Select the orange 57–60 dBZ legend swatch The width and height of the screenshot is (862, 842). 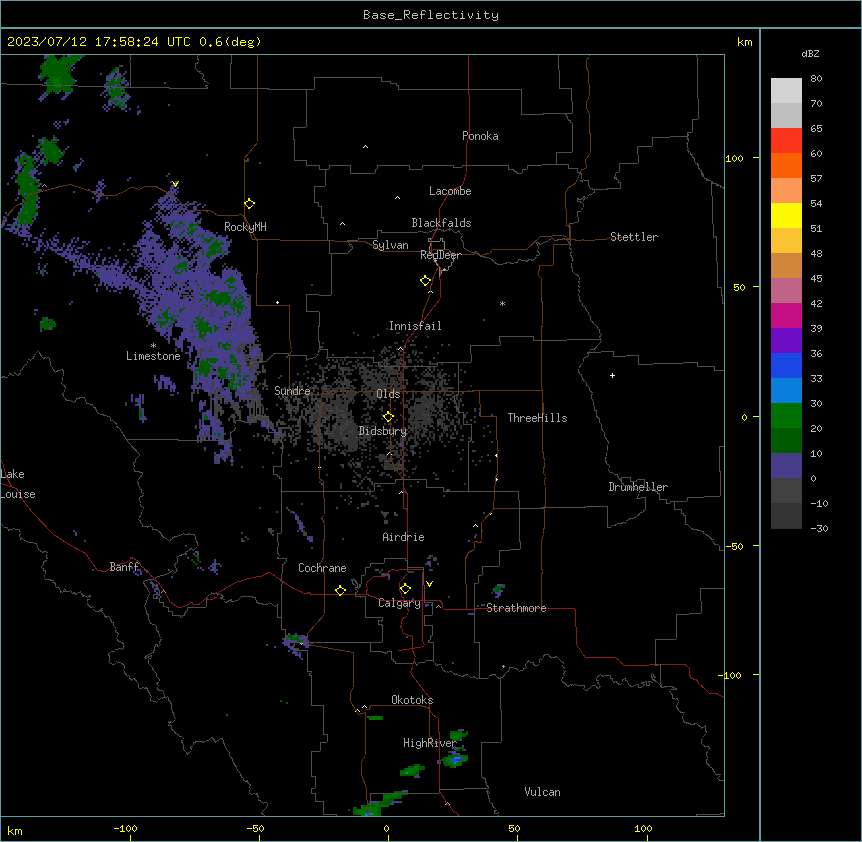(x=786, y=165)
